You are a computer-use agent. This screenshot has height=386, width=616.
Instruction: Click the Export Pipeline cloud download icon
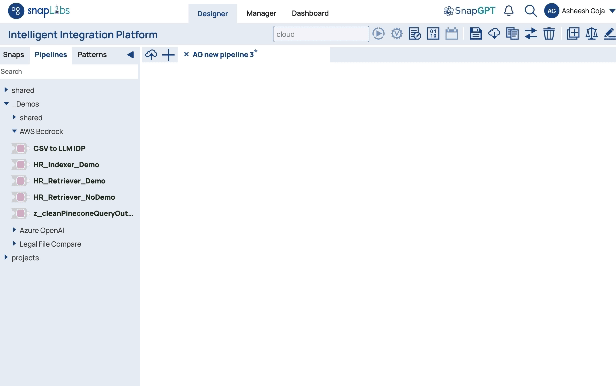pos(494,34)
